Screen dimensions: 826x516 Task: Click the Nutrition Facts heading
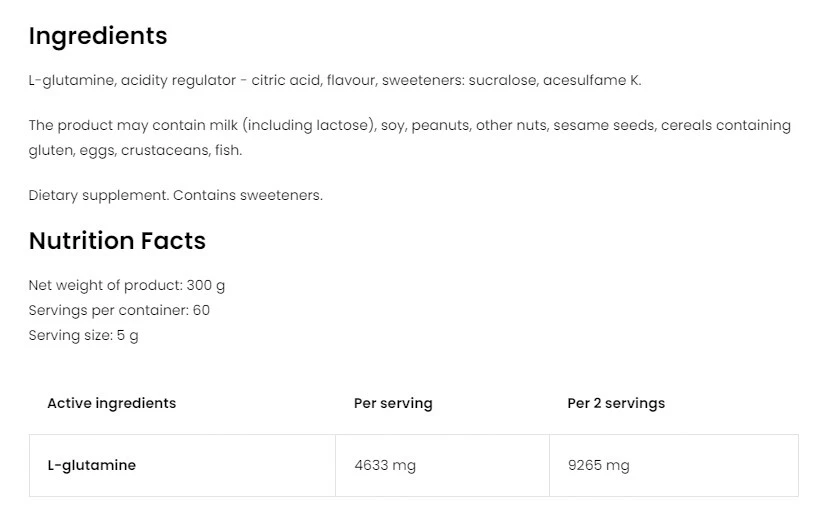pyautogui.click(x=117, y=241)
